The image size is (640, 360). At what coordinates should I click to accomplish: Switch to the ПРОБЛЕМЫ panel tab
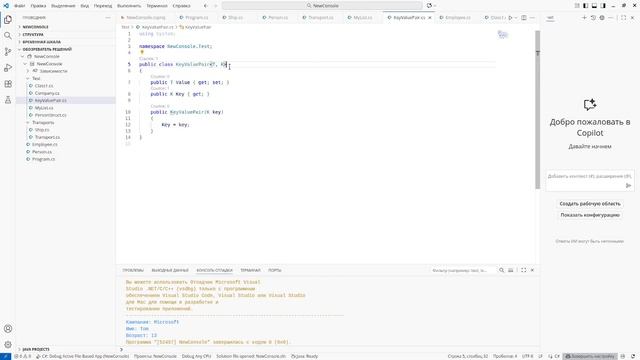click(133, 270)
